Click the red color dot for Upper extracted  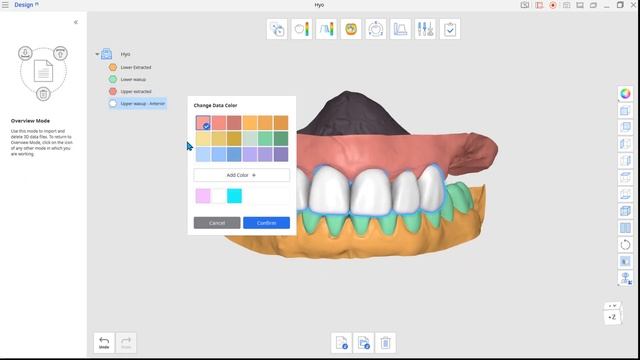(113, 91)
